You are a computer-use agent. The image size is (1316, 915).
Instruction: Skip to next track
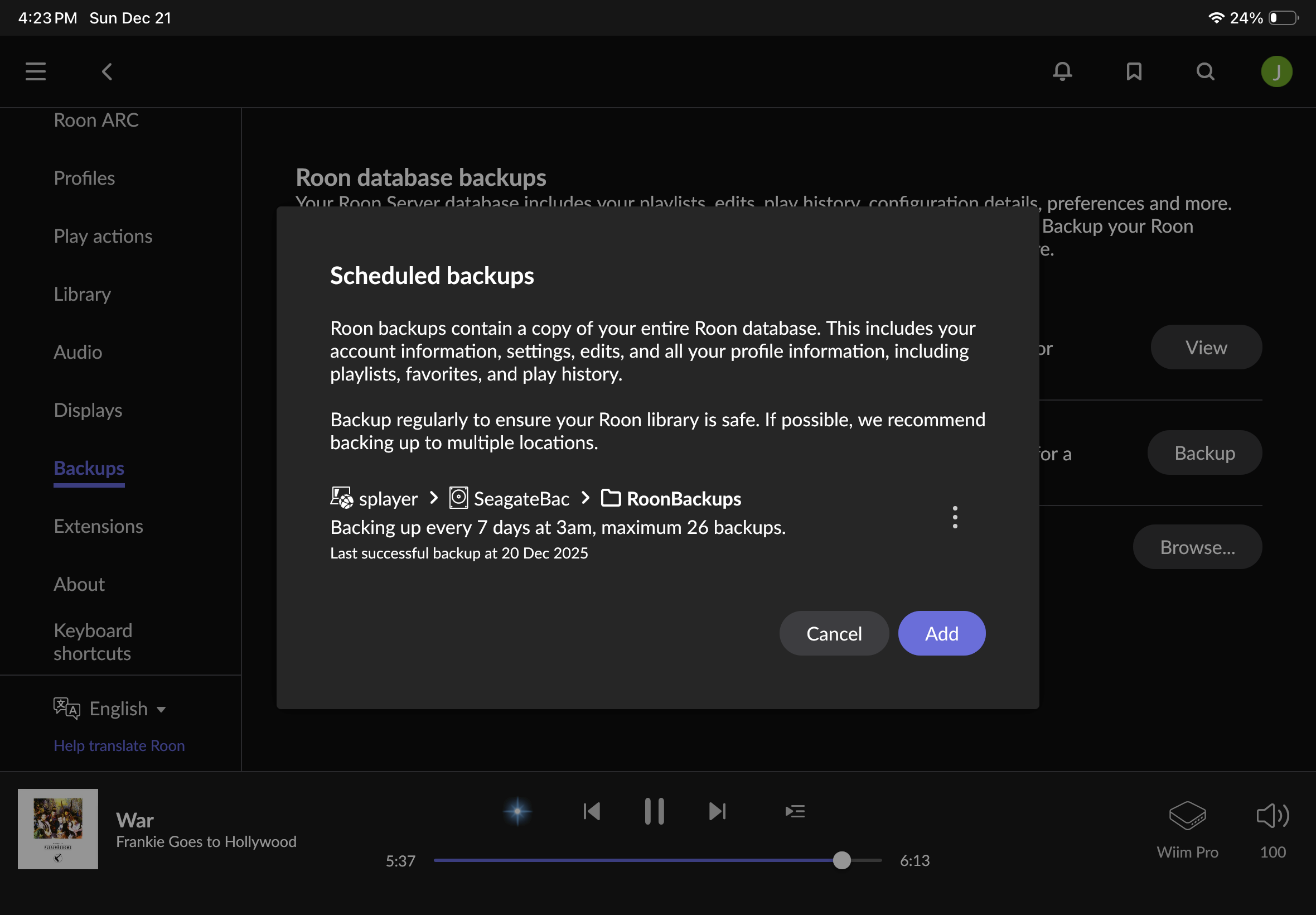[717, 811]
